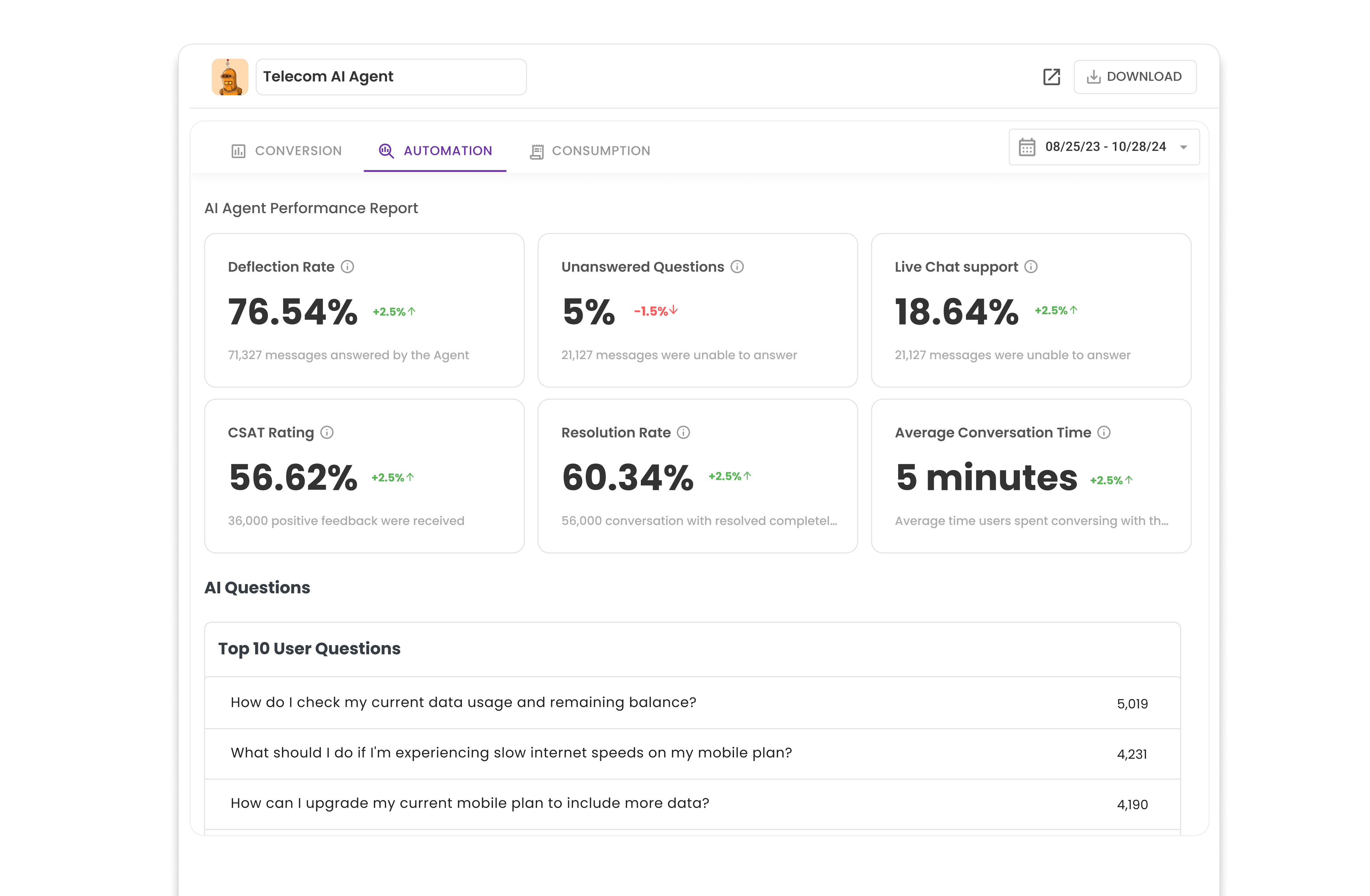
Task: Click the Telecom AI Agent name field
Action: point(390,76)
